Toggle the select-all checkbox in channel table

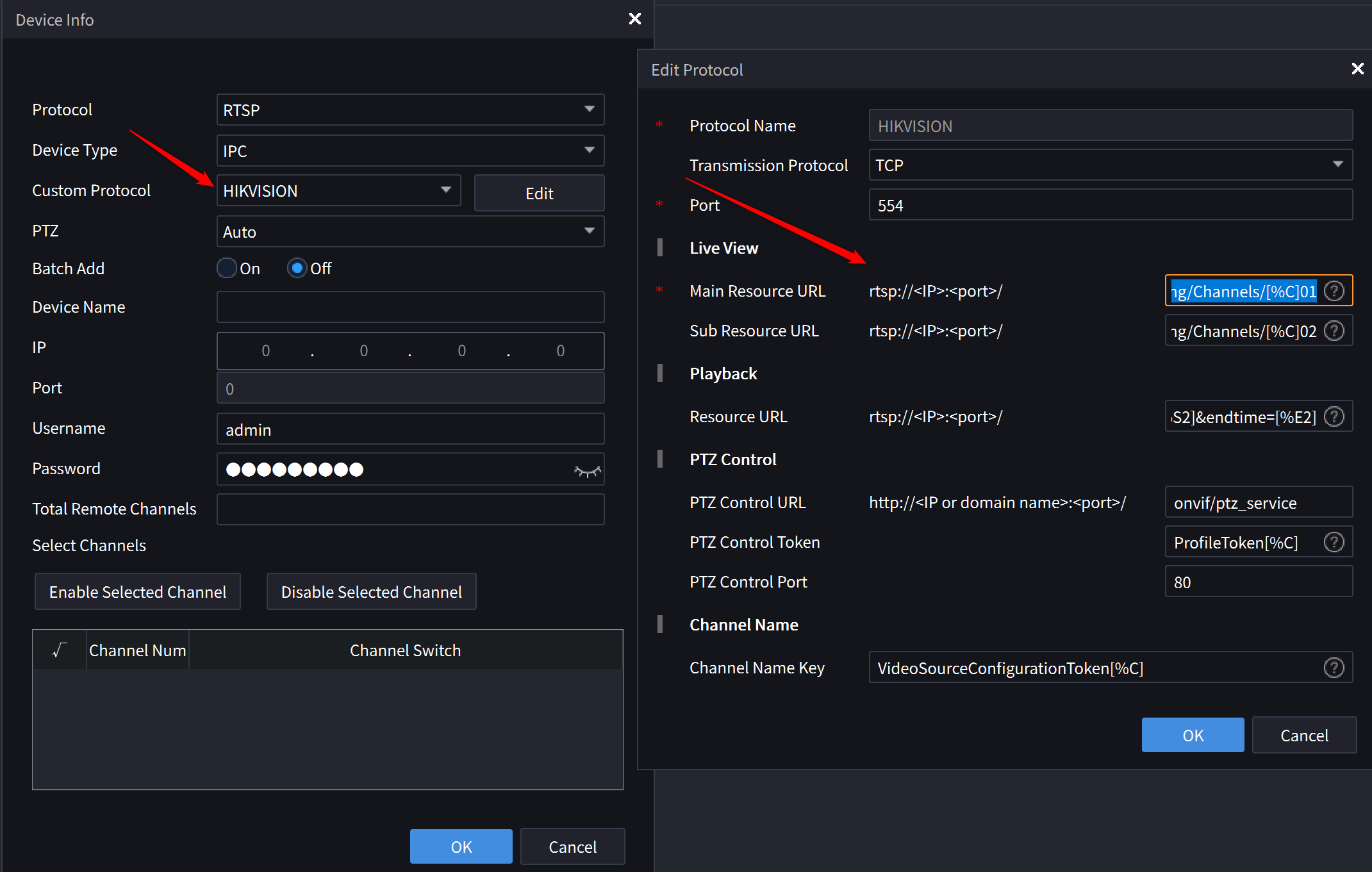click(x=59, y=650)
